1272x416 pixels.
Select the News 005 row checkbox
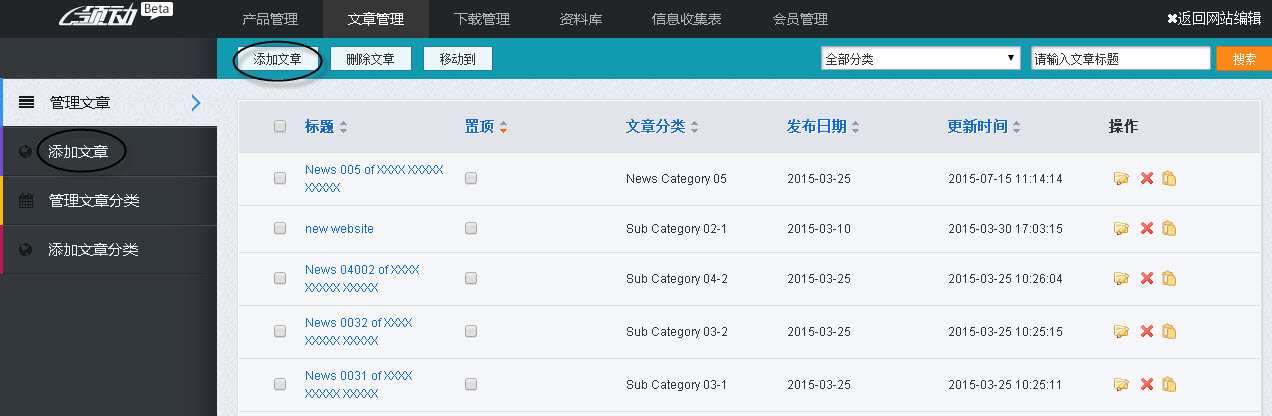click(280, 178)
